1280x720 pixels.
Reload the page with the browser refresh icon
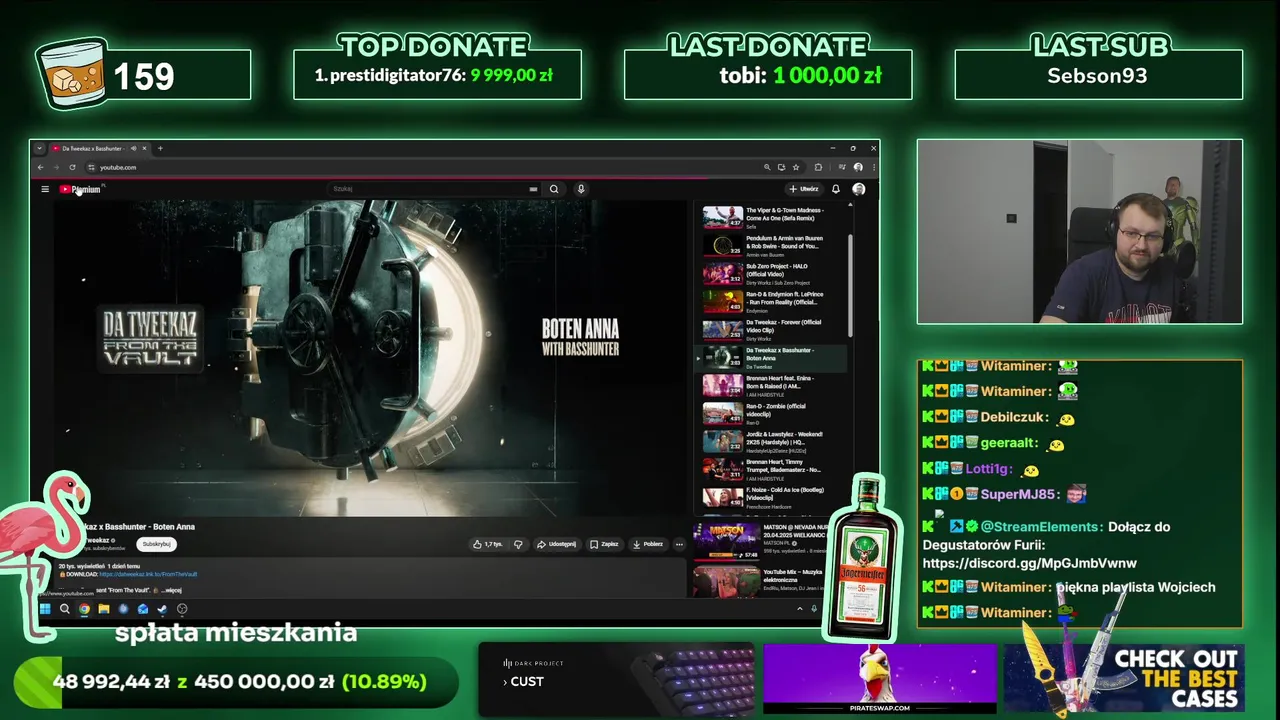[x=72, y=167]
